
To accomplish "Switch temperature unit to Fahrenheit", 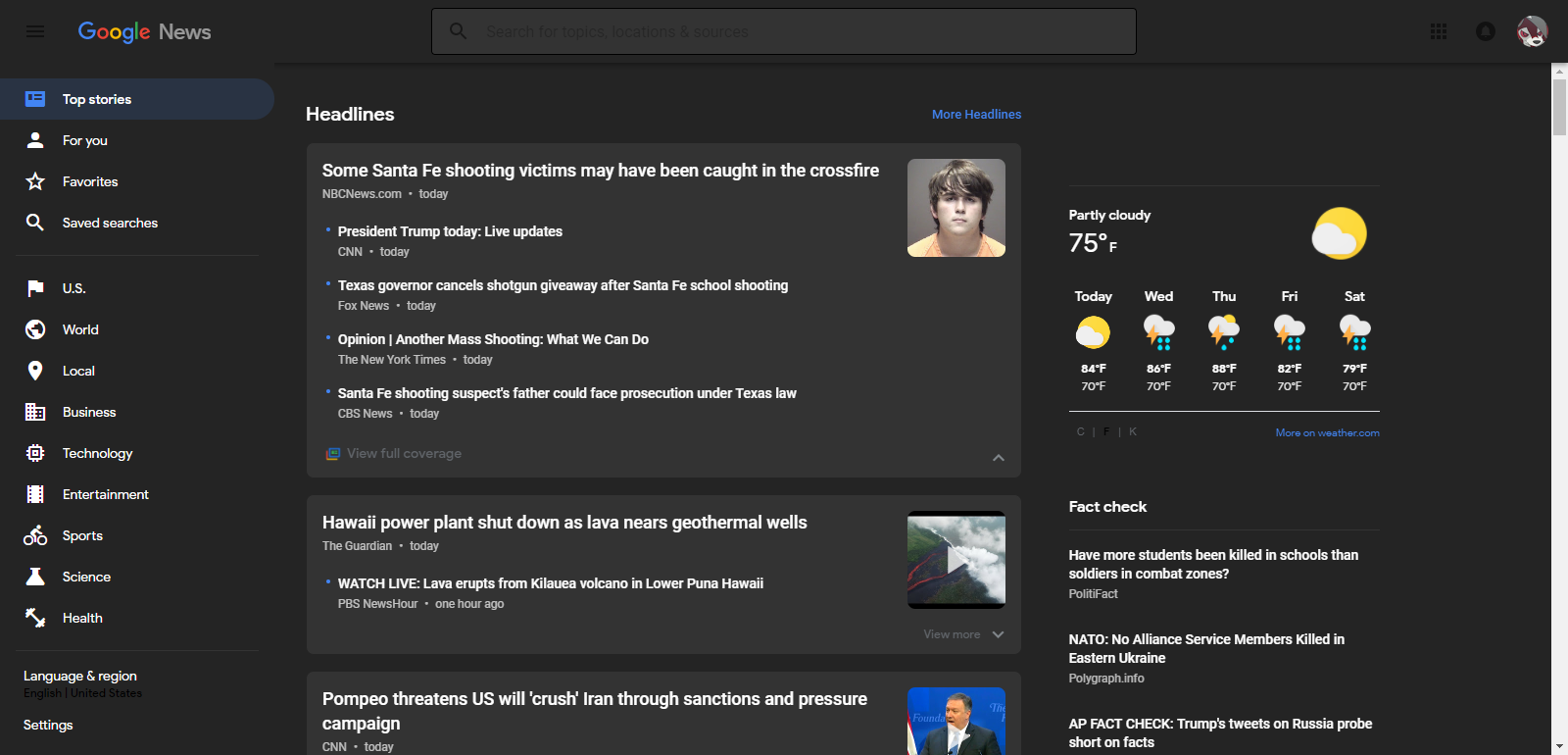I will coord(1106,431).
